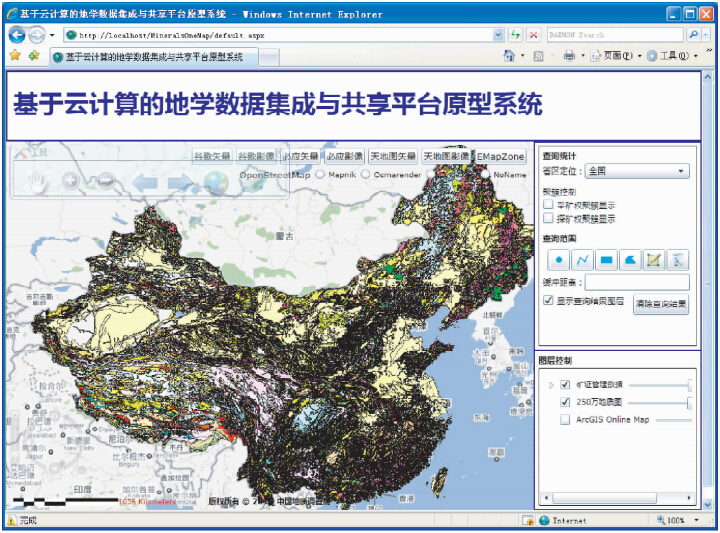Switch basemap to 天地图矢量

click(x=393, y=157)
